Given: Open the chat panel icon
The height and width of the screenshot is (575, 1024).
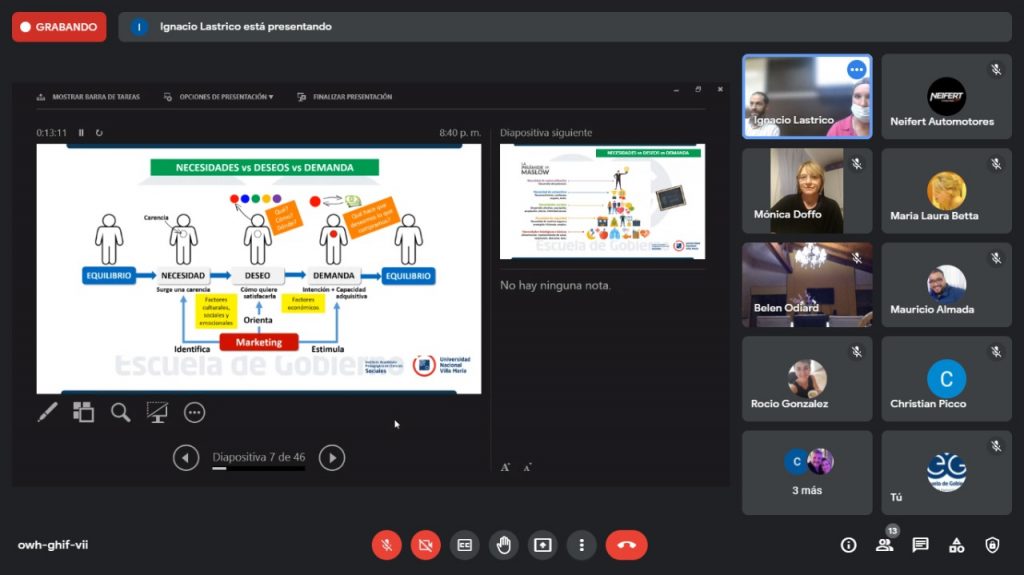Looking at the screenshot, I should (x=921, y=545).
